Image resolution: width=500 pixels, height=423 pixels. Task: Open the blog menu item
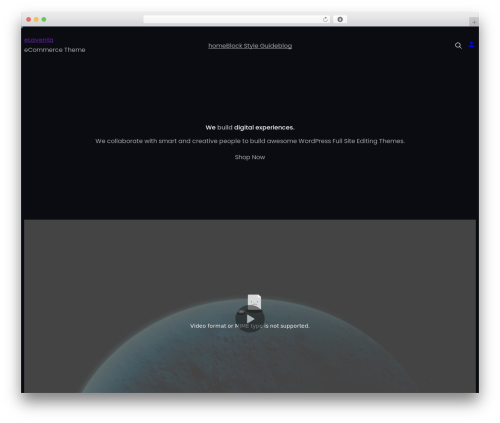coord(285,46)
